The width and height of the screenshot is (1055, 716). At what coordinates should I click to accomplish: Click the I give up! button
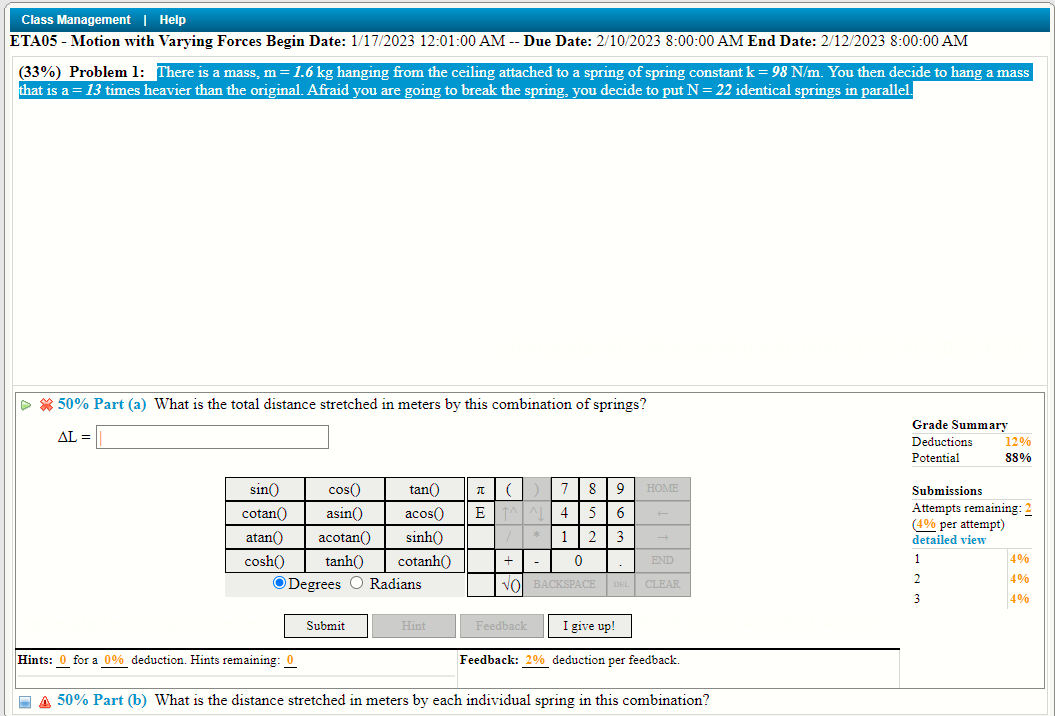click(589, 626)
